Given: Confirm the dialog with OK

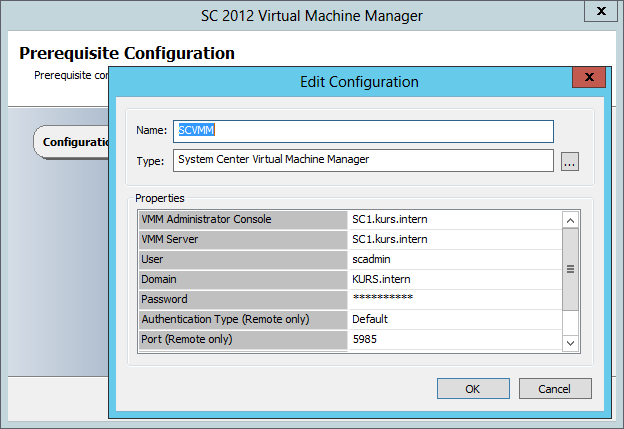Looking at the screenshot, I should pyautogui.click(x=473, y=388).
